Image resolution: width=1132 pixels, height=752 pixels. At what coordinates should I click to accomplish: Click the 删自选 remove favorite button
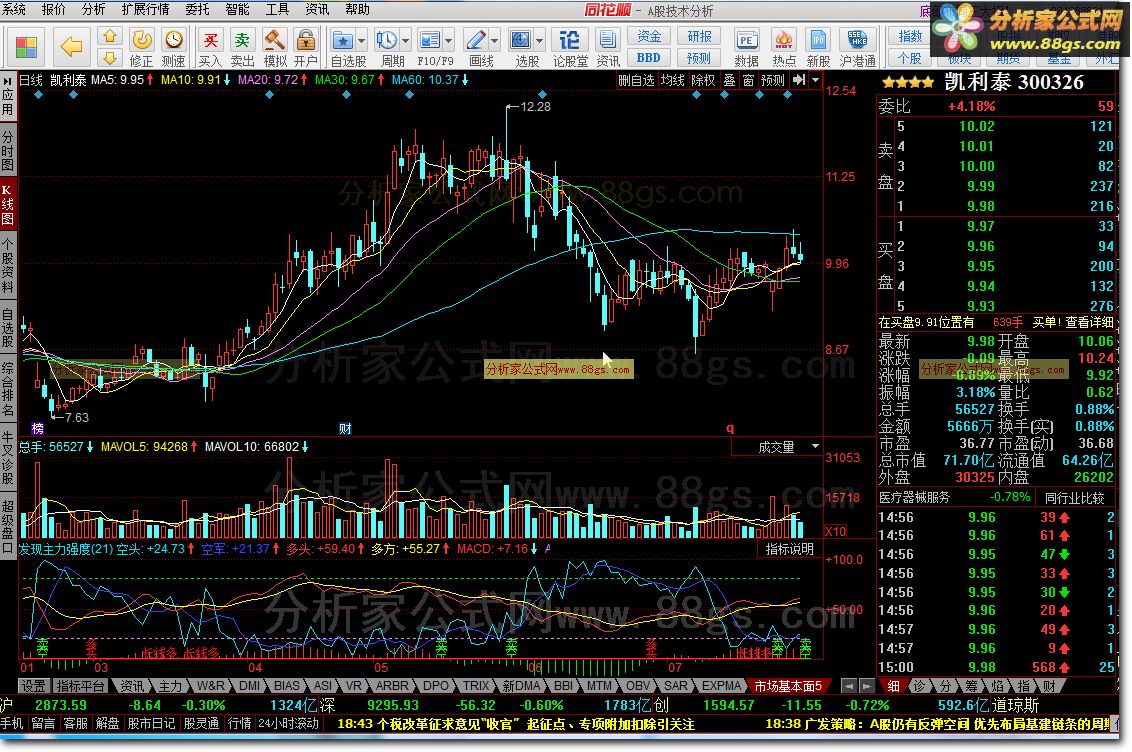pos(636,80)
